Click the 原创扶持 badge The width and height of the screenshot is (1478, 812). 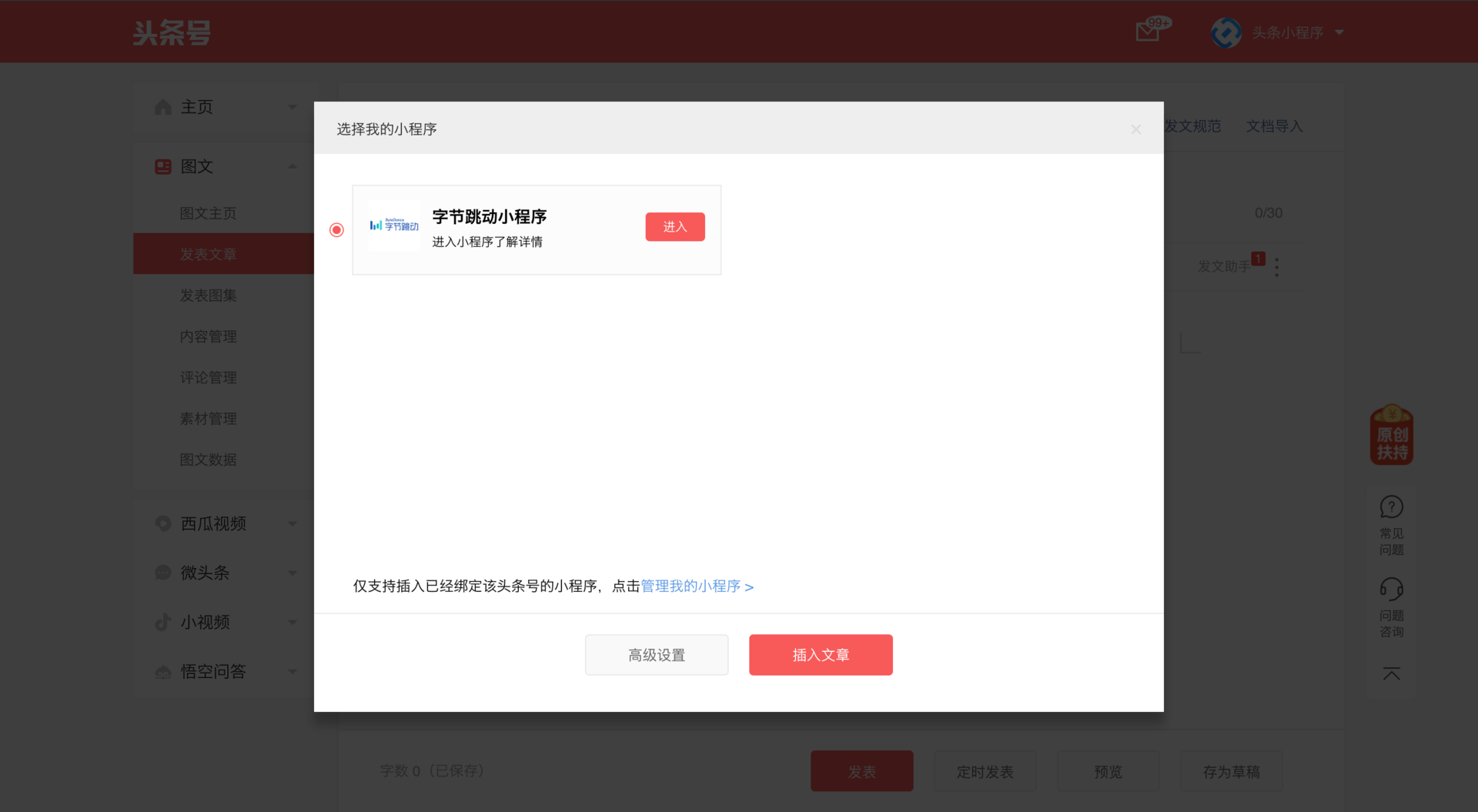(x=1392, y=435)
